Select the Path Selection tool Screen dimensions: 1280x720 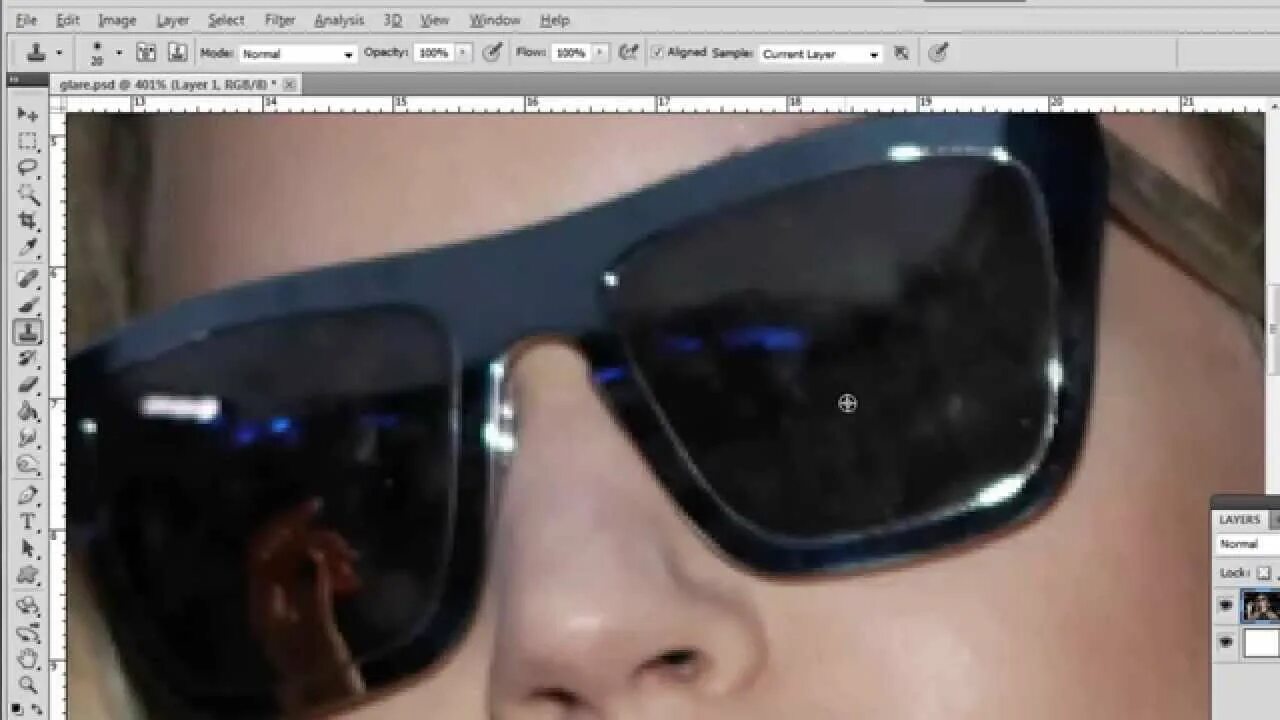point(28,548)
